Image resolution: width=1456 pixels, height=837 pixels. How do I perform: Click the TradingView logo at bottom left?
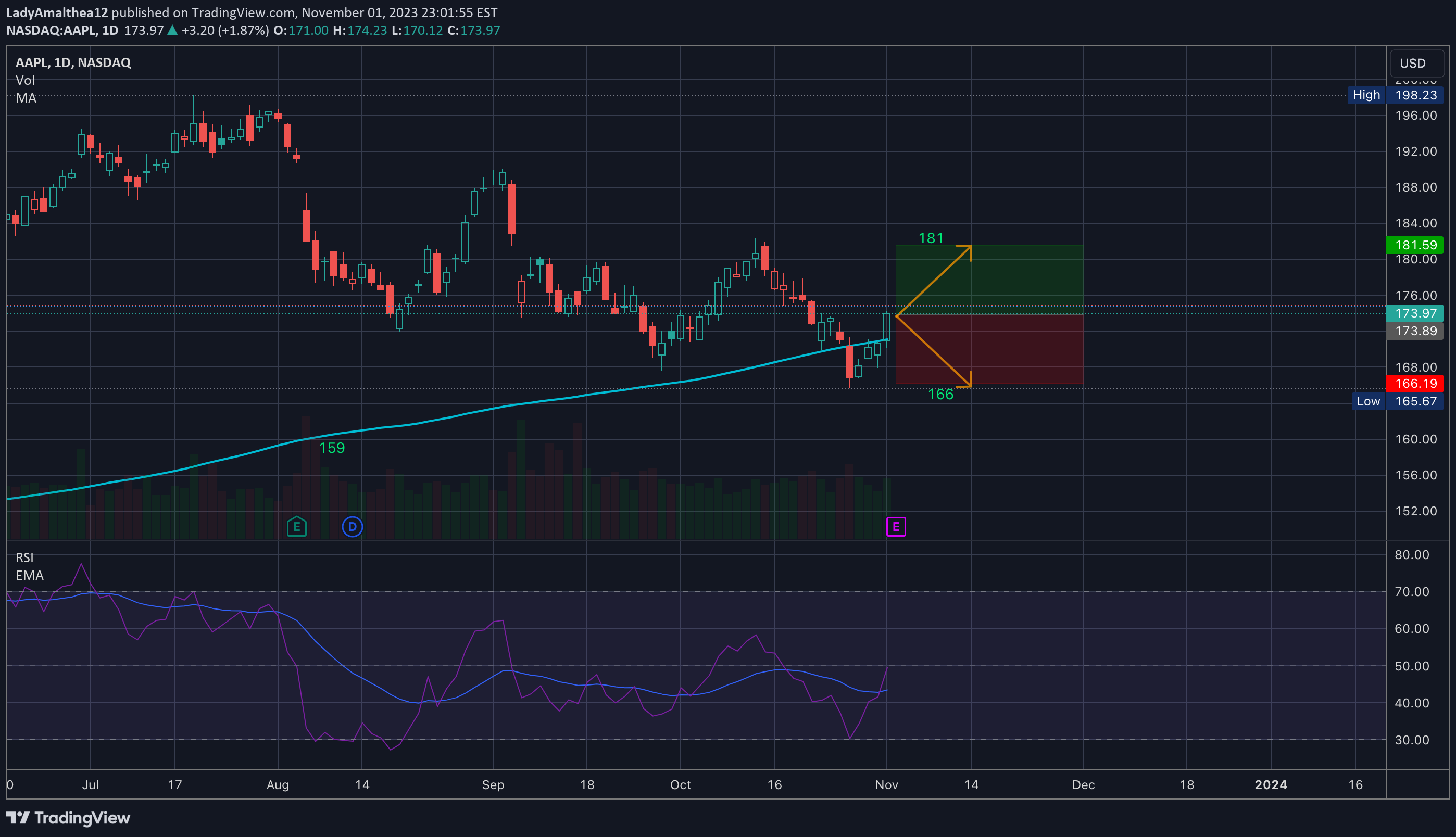click(68, 817)
